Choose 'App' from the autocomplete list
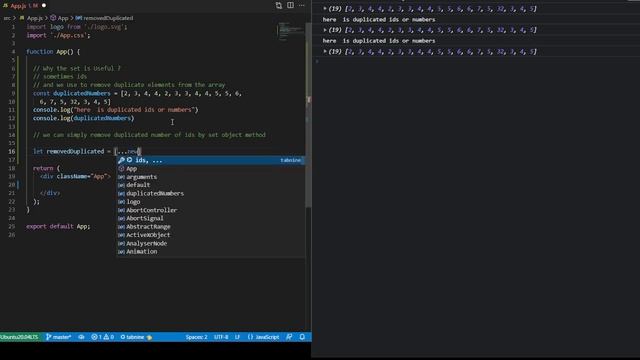This screenshot has height=360, width=640. [211, 169]
